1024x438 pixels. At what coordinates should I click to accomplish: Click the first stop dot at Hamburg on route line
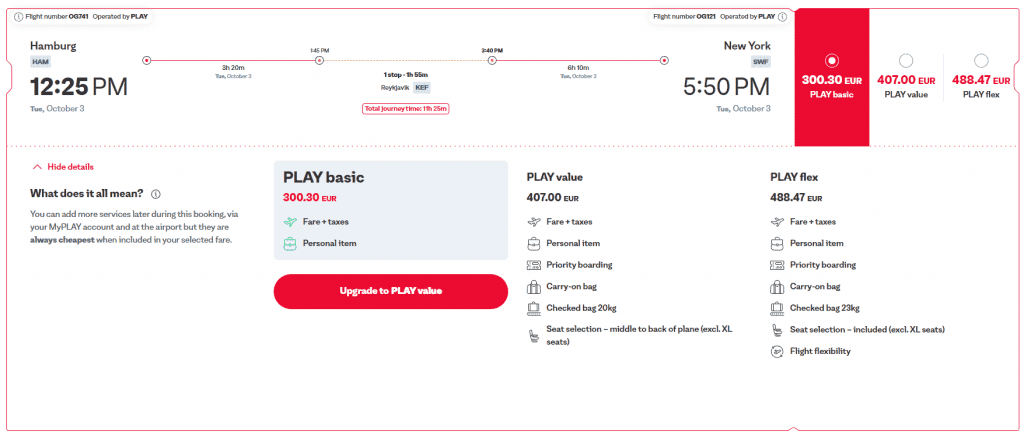147,60
